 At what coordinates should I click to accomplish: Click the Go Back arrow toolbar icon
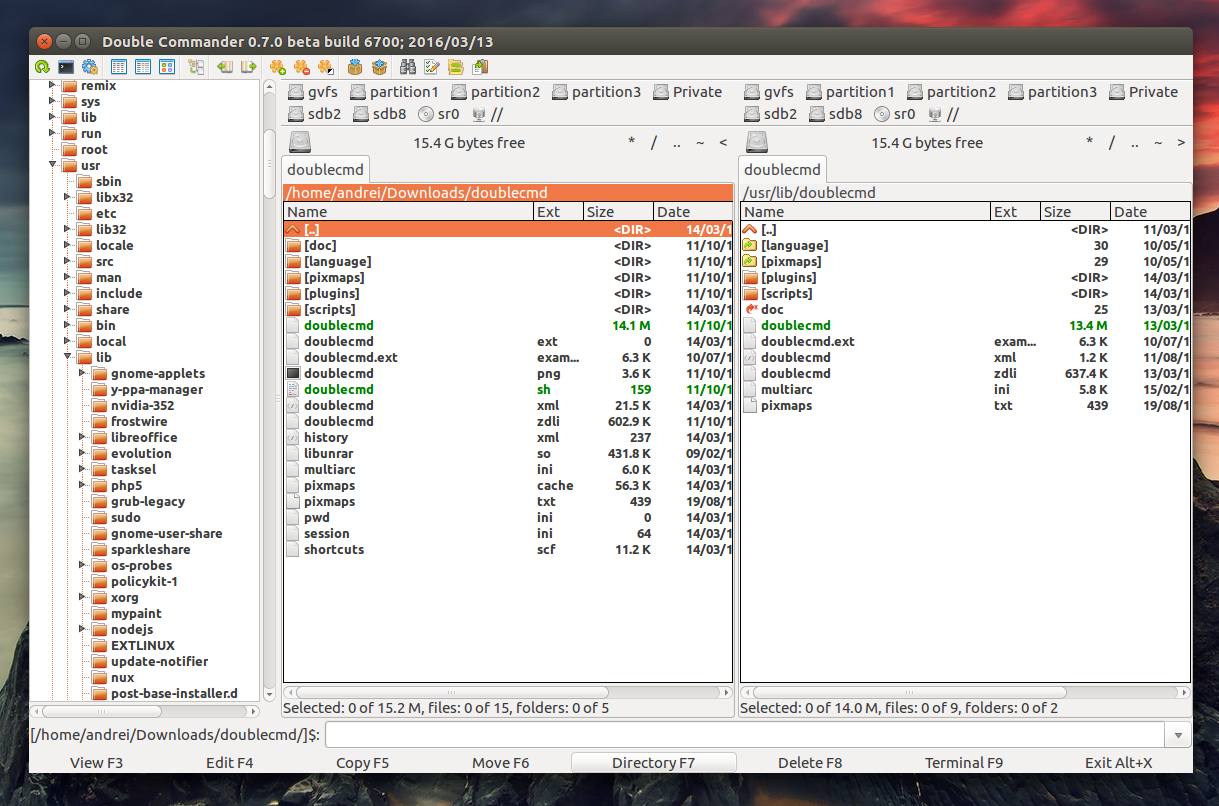pos(225,67)
